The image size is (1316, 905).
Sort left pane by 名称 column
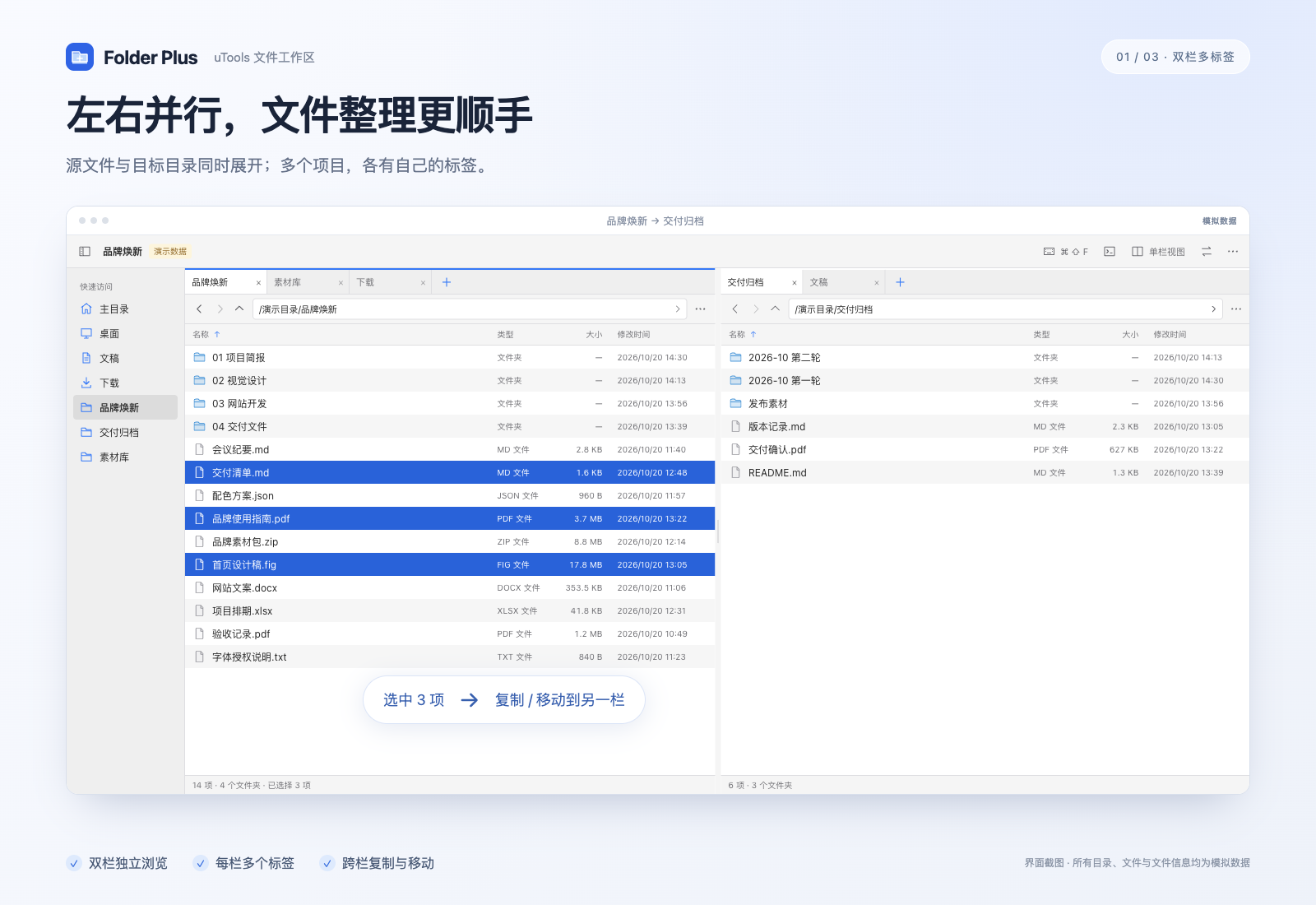[206, 335]
